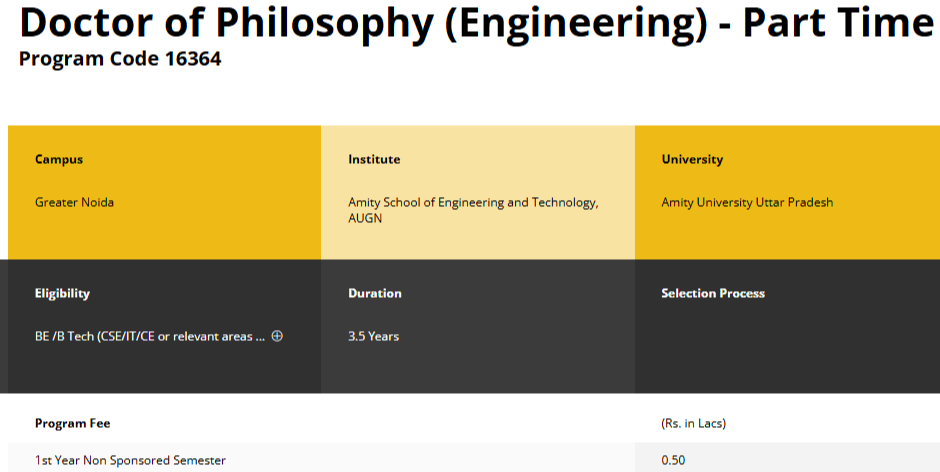This screenshot has width=940, height=472.
Task: Click the Institute heading
Action: 374,159
